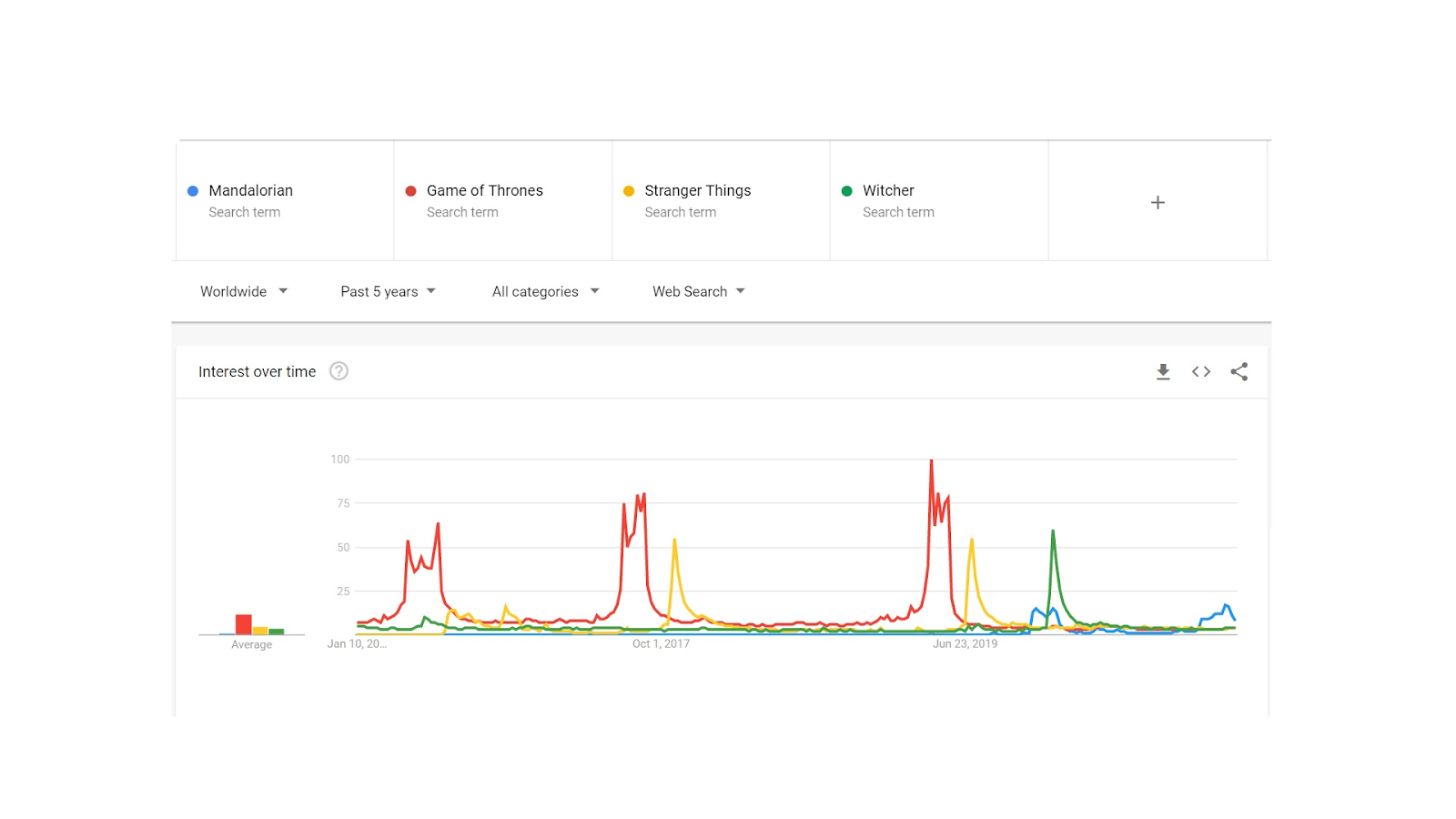The width and height of the screenshot is (1456, 819).
Task: Expand the All categories dropdown
Action: click(x=546, y=291)
